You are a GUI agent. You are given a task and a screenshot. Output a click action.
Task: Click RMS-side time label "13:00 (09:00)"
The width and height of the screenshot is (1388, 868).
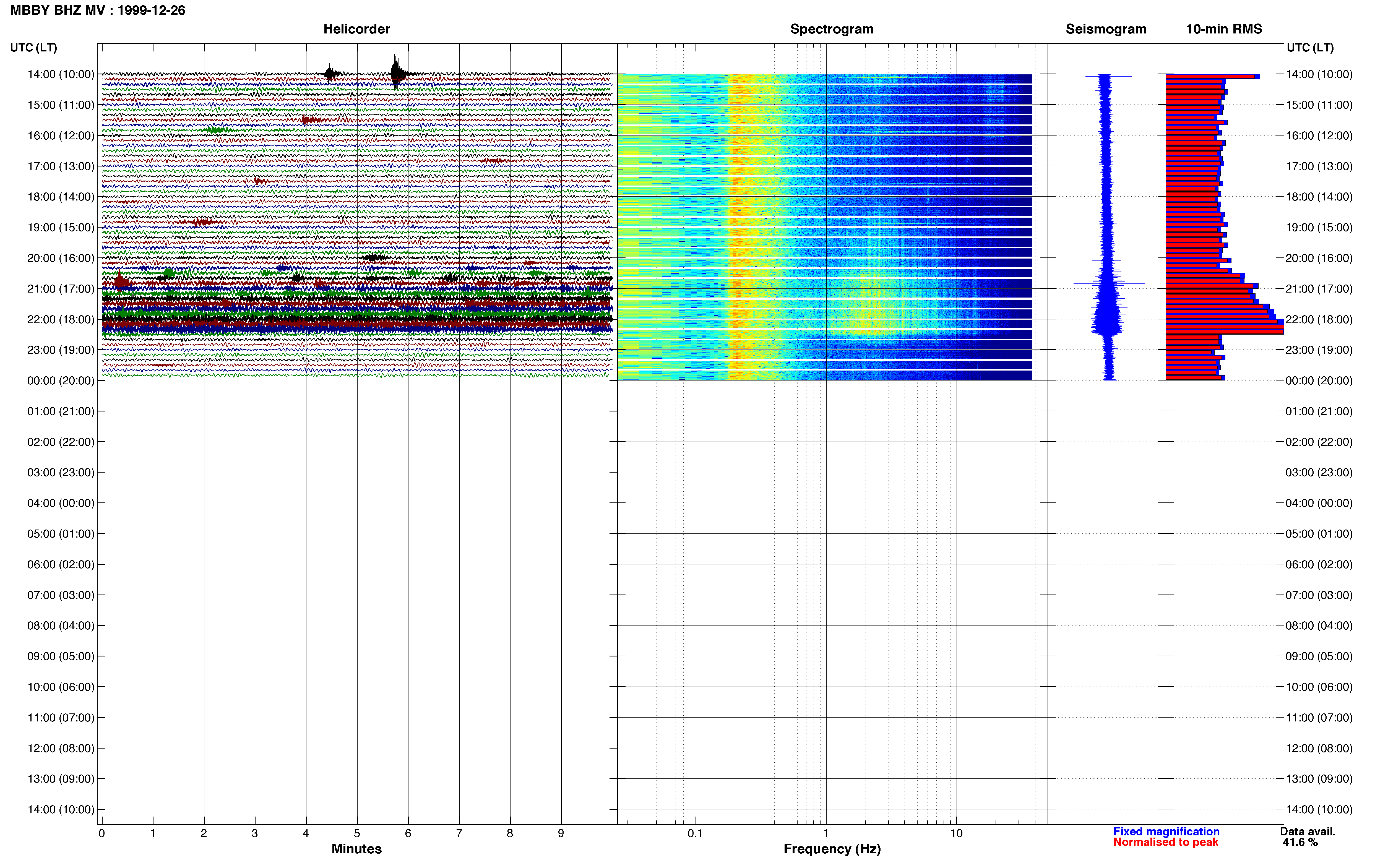click(1319, 778)
